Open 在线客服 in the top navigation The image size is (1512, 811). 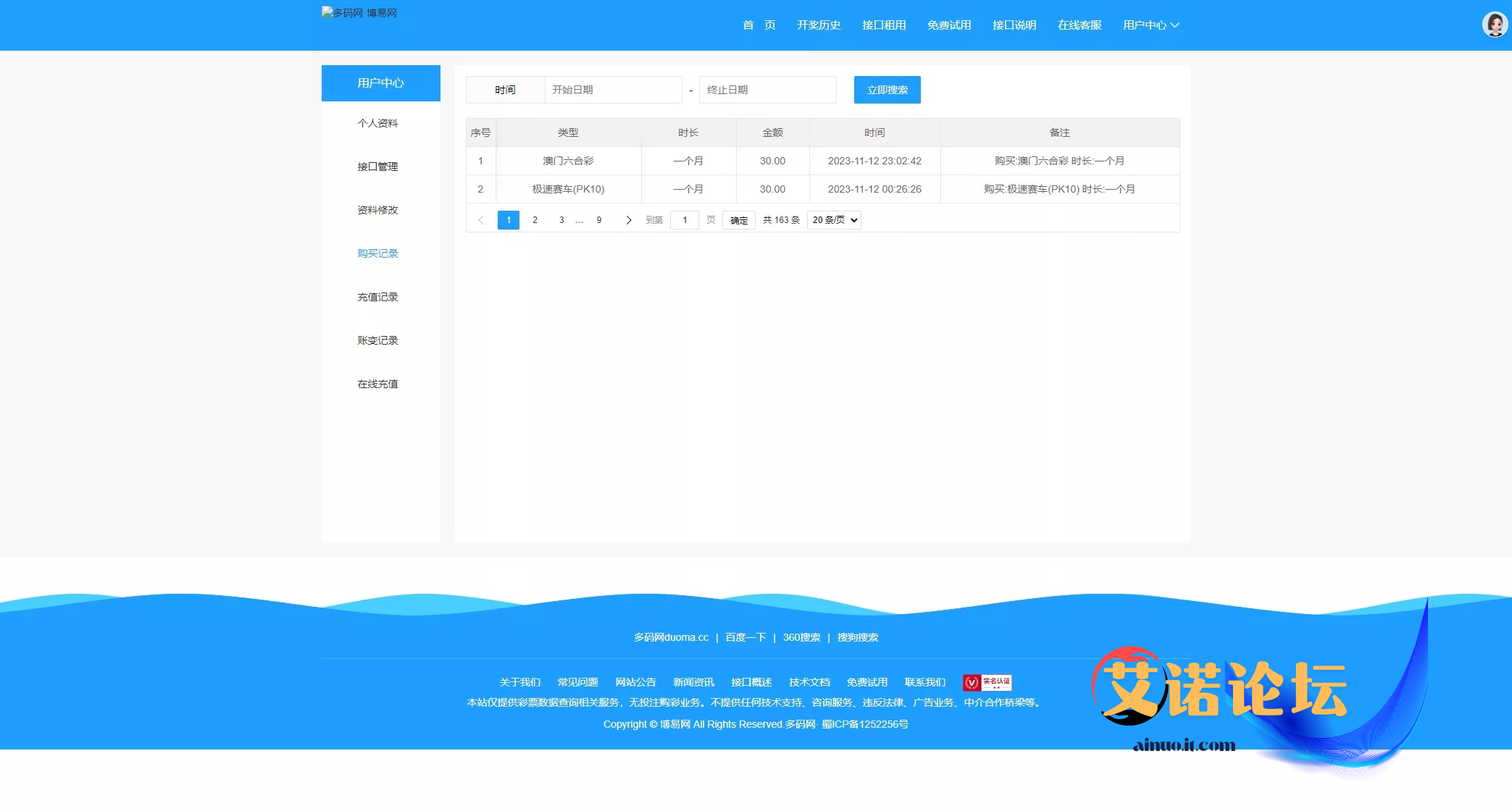1079,25
